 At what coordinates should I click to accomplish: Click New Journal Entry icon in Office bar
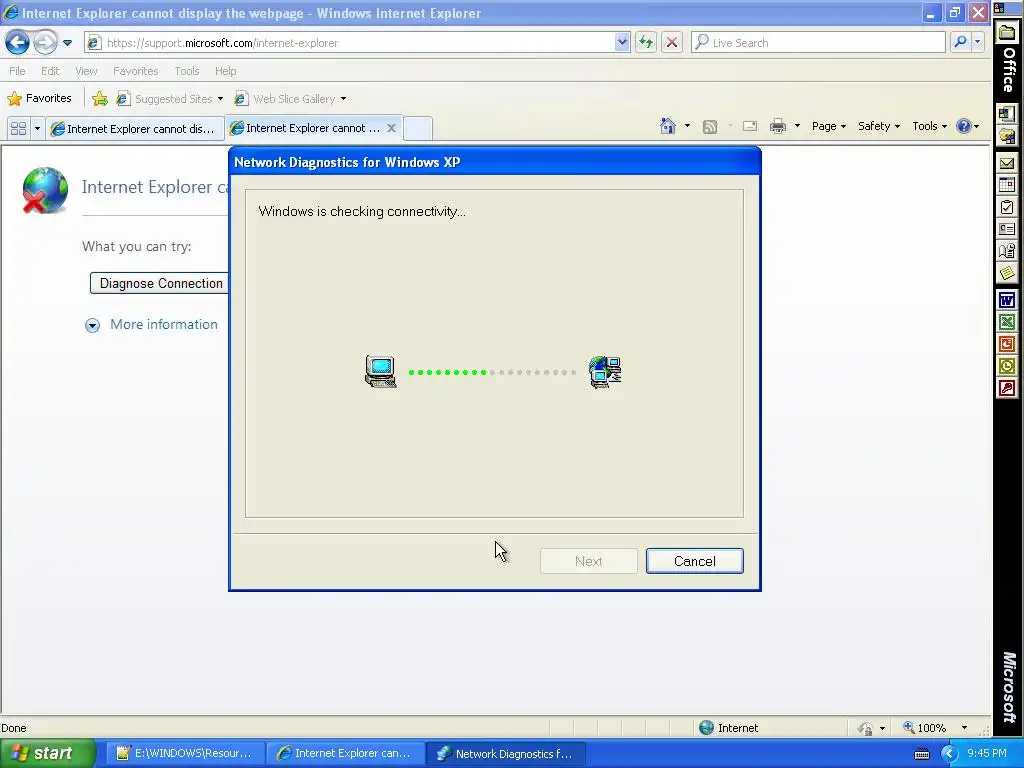coord(1007,251)
